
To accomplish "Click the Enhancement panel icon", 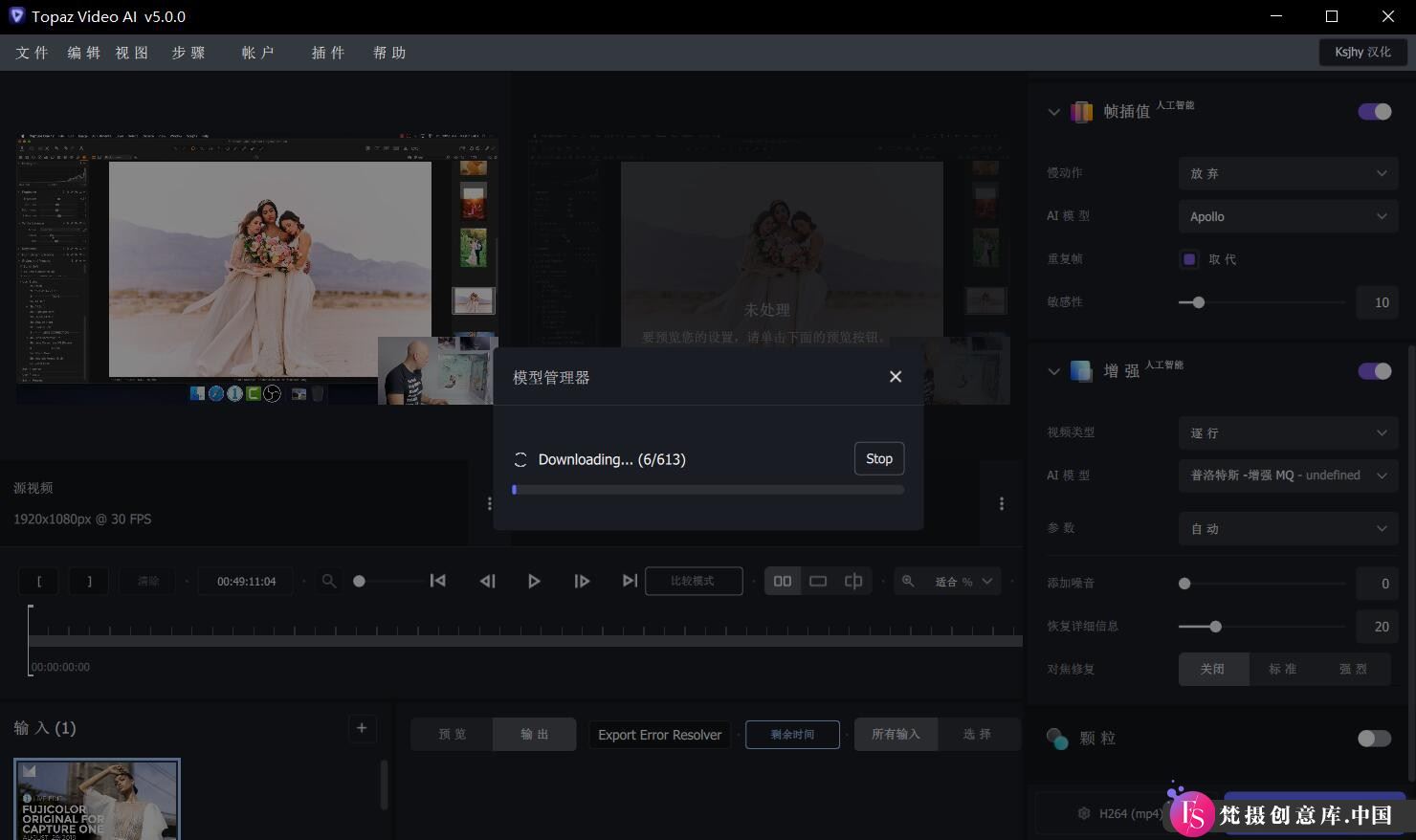I will click(1081, 371).
